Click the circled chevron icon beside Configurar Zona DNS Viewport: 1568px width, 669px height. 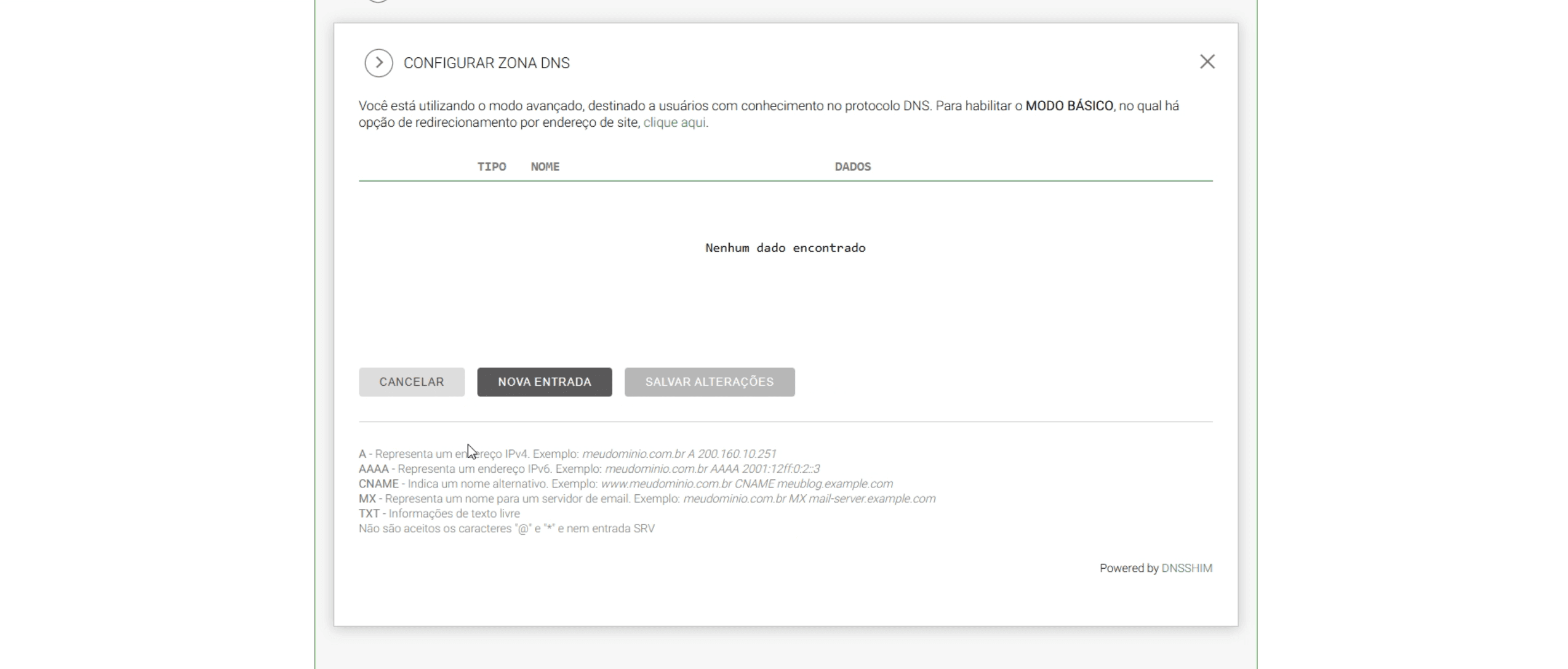pyautogui.click(x=378, y=63)
